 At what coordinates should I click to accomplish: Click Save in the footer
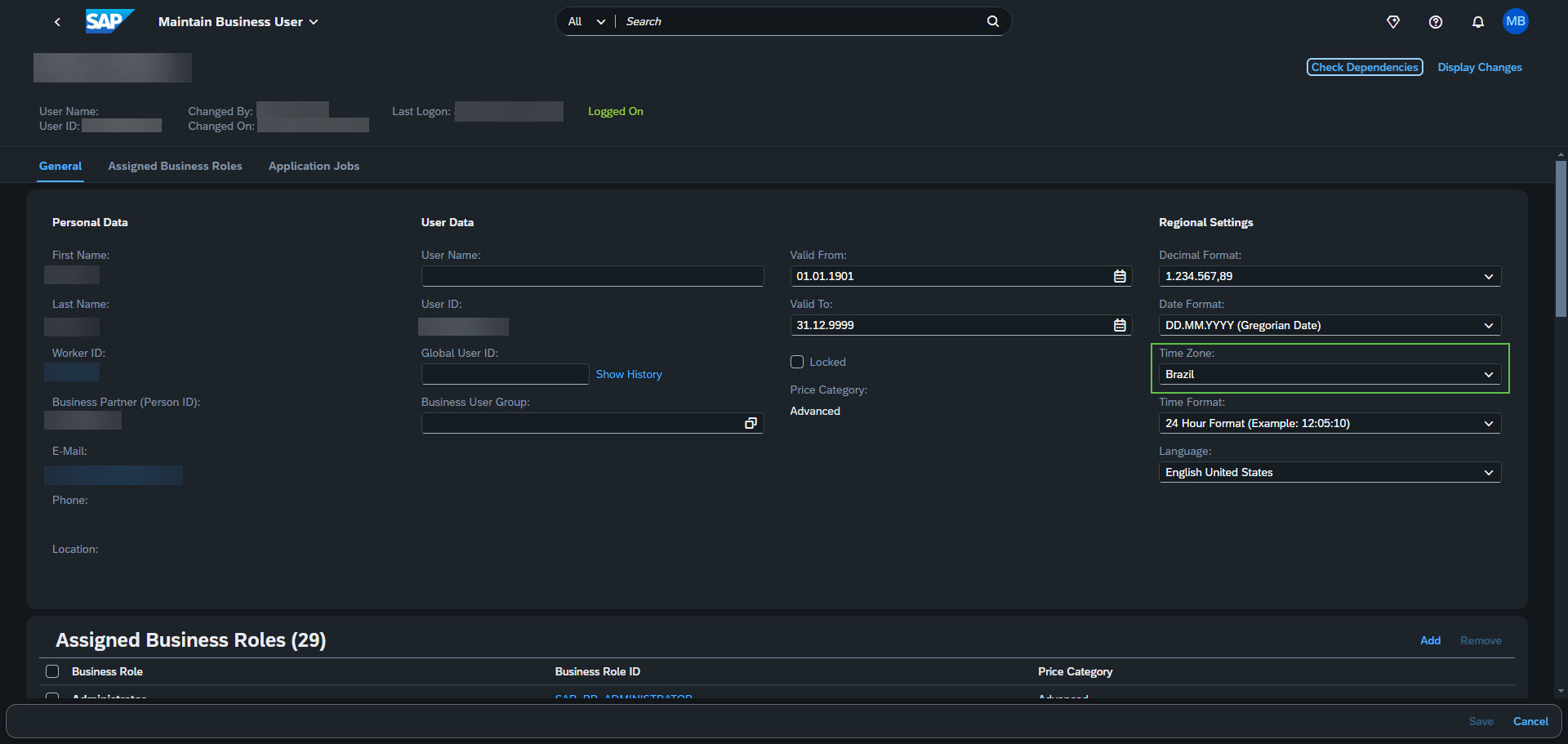pyautogui.click(x=1481, y=721)
